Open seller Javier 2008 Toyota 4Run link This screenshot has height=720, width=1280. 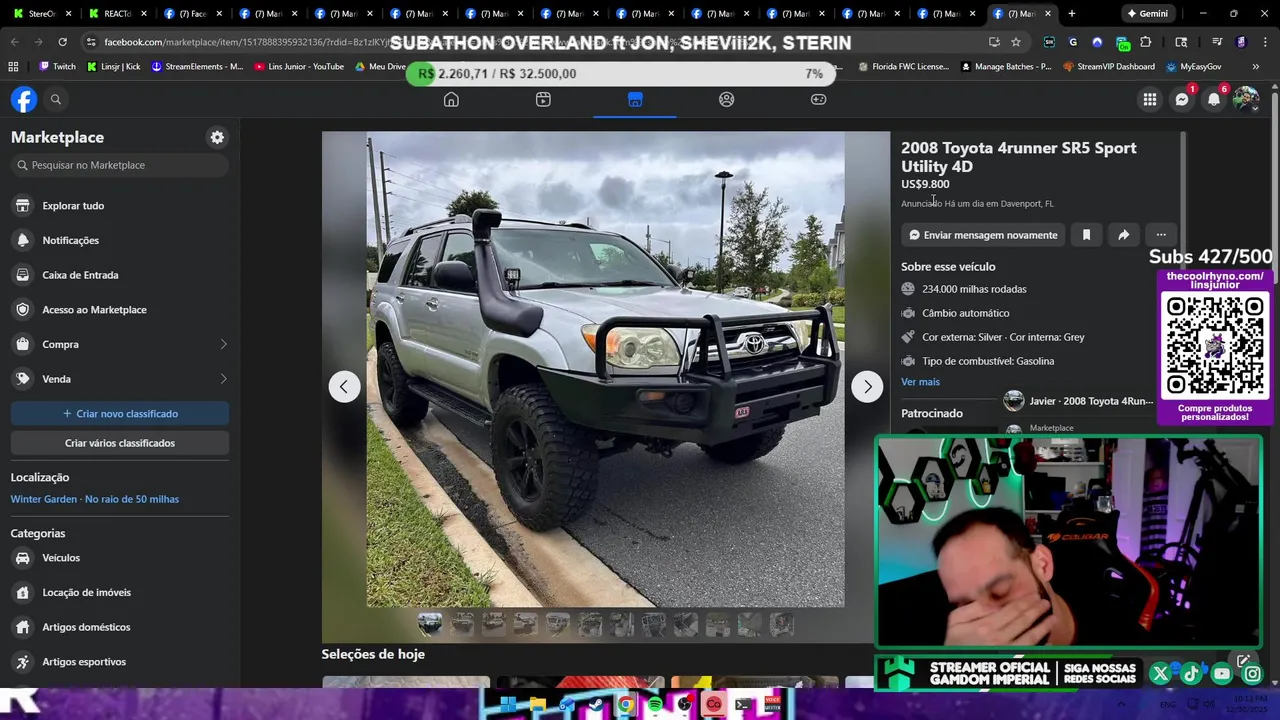click(x=1079, y=401)
